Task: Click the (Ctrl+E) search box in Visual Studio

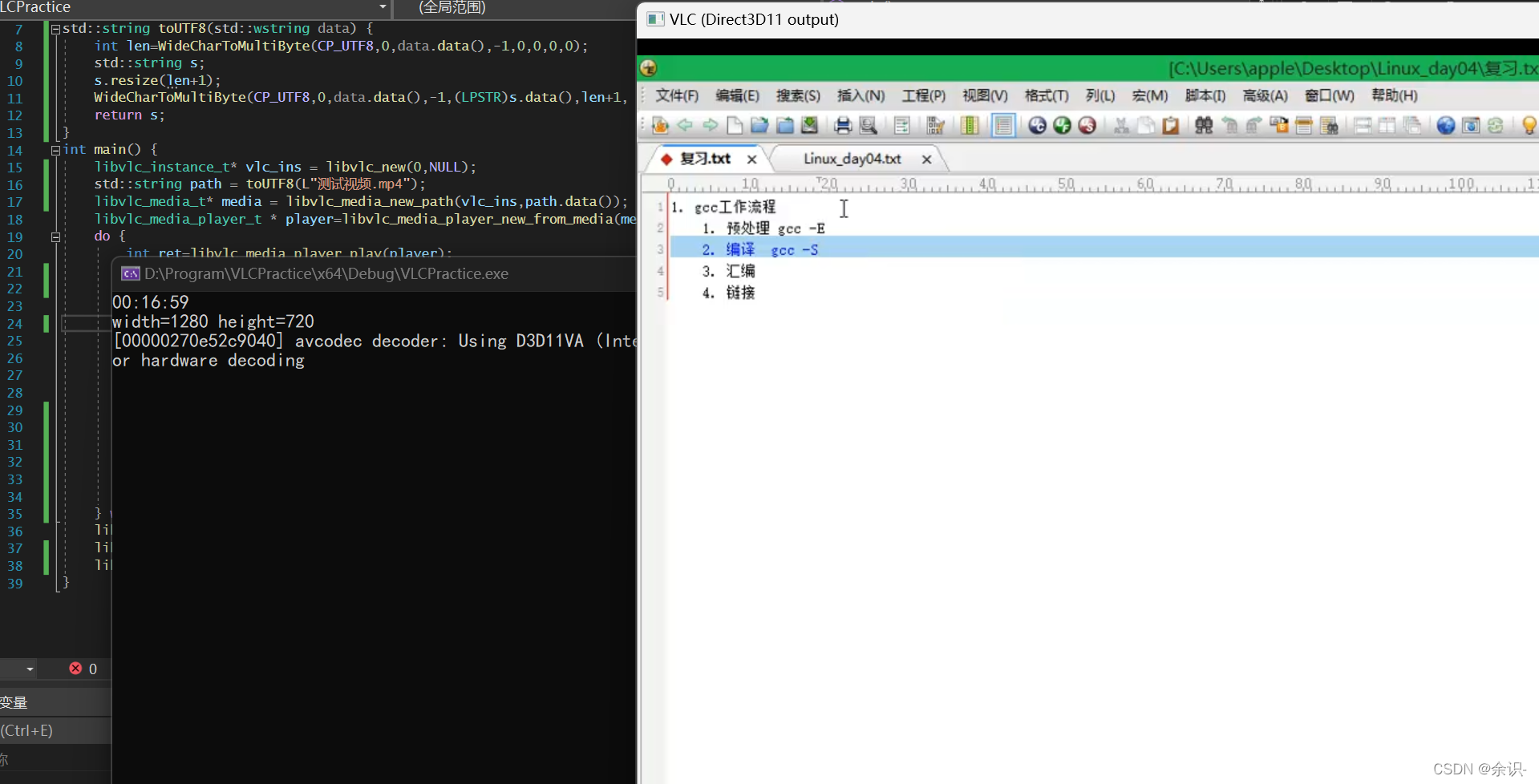Action: point(55,730)
